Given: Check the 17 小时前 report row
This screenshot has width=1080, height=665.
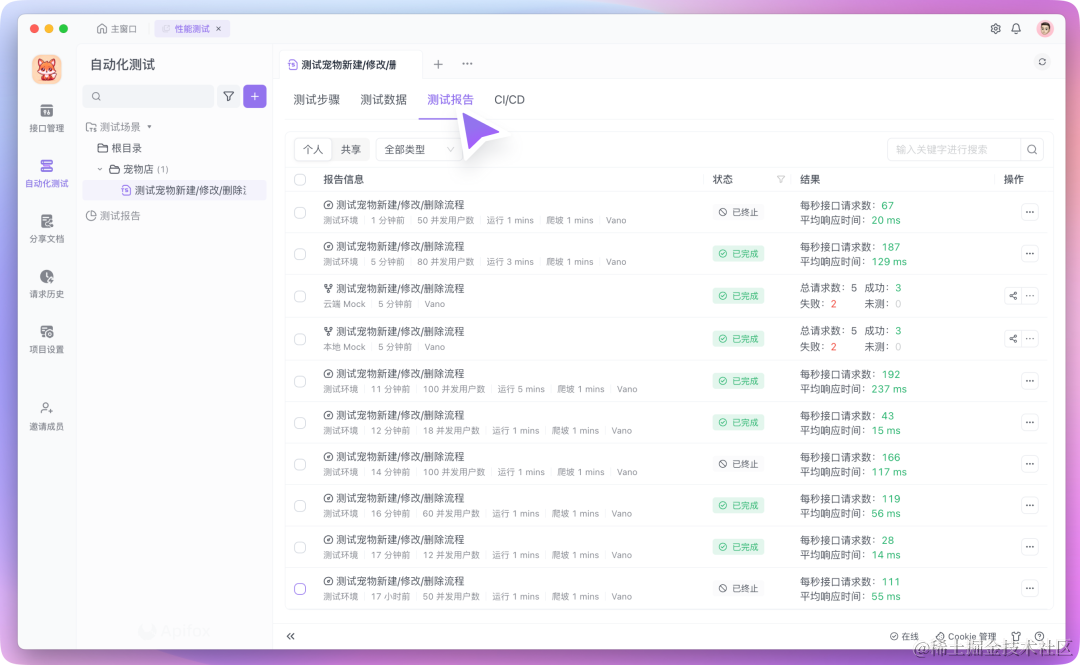Looking at the screenshot, I should click(x=300, y=589).
